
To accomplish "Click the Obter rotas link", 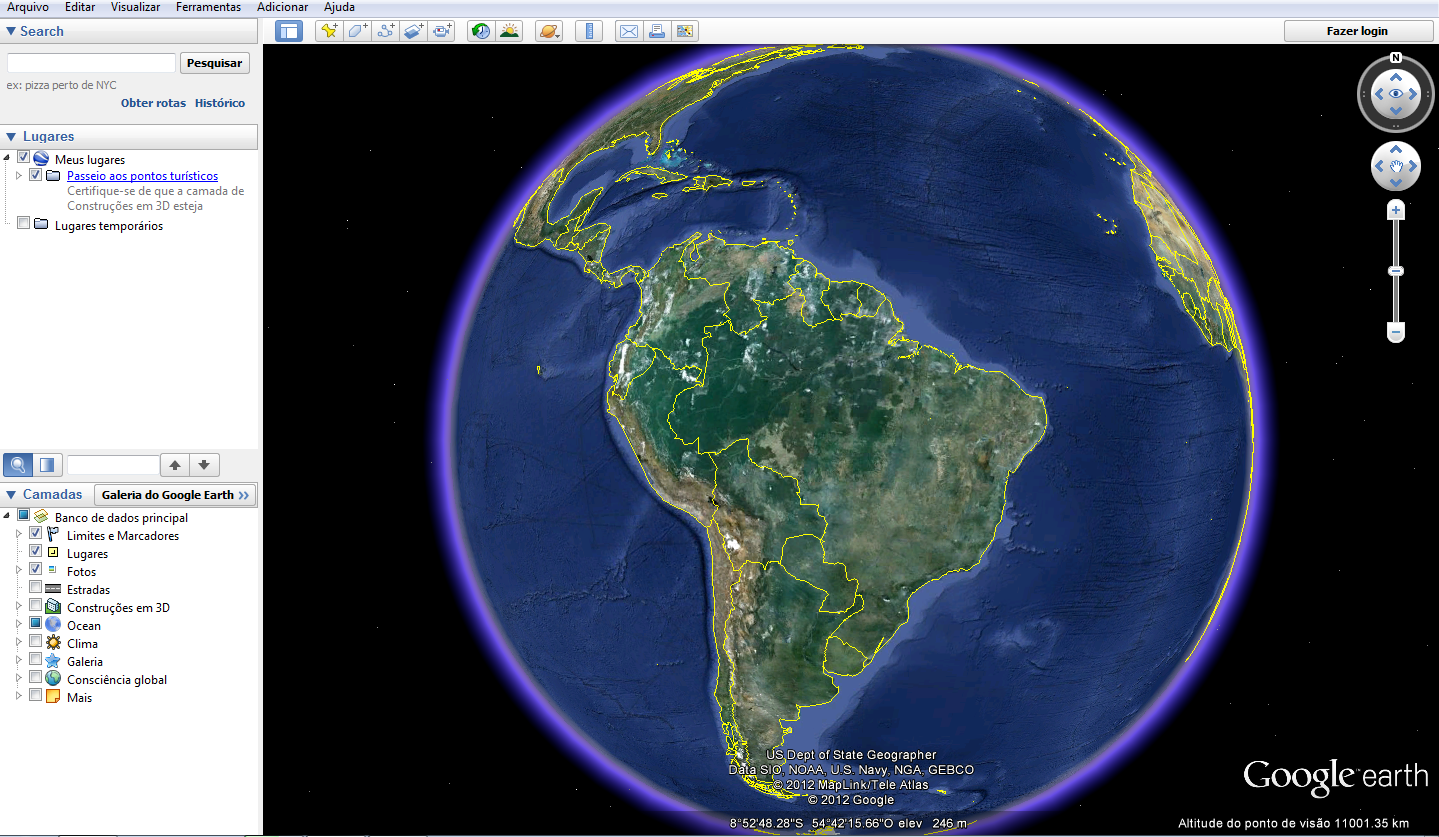I will (153, 103).
